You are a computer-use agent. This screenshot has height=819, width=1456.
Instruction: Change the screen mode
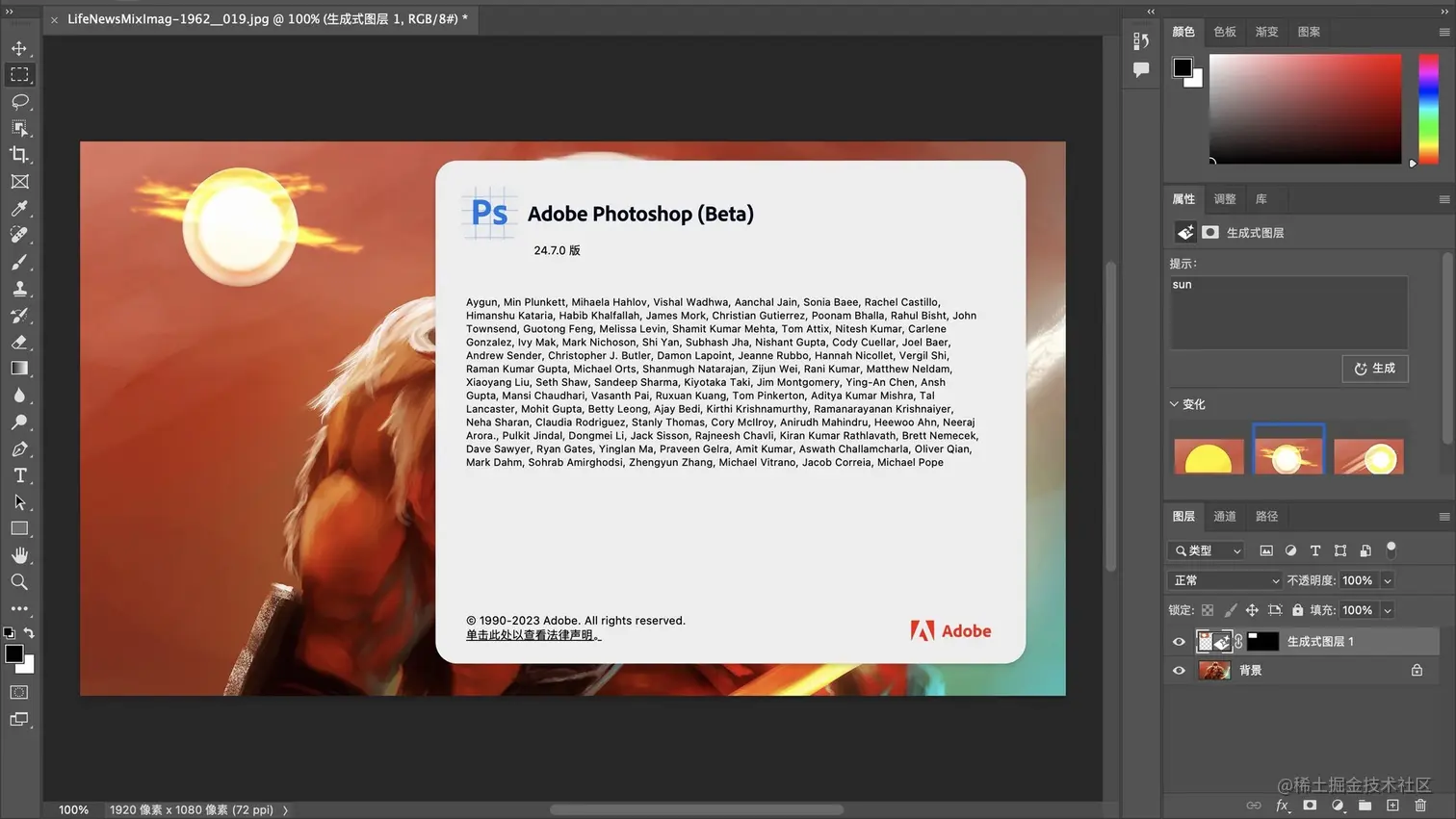(19, 719)
